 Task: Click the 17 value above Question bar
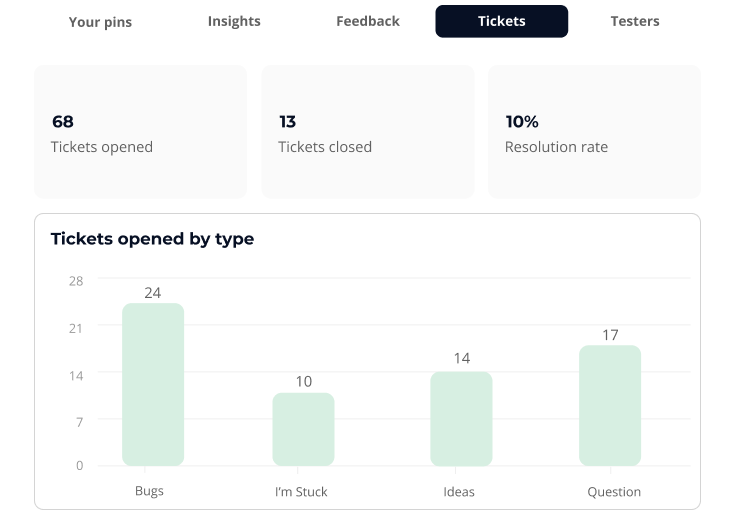coord(610,335)
